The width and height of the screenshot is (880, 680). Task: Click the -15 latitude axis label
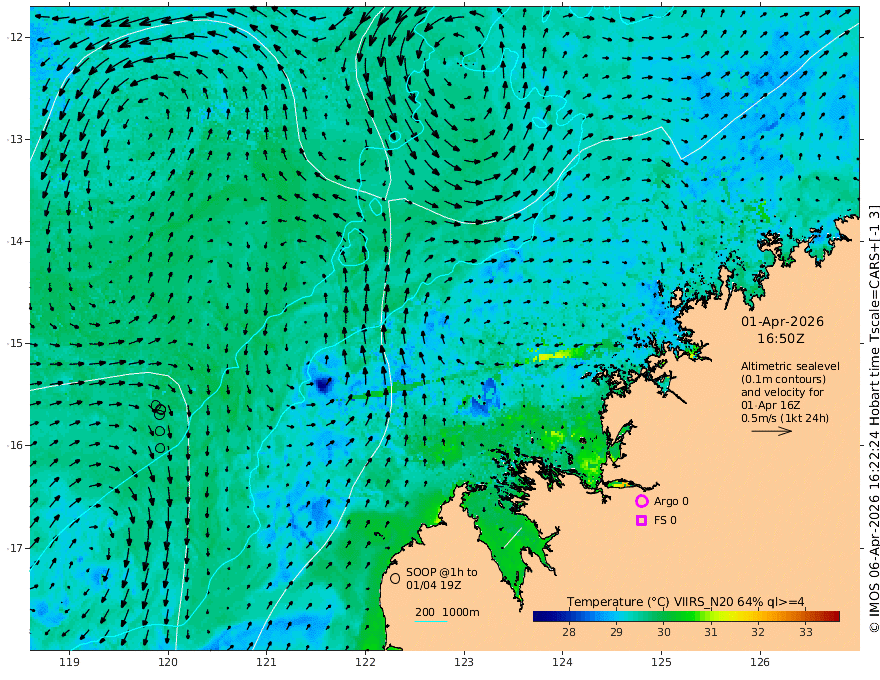(x=15, y=343)
